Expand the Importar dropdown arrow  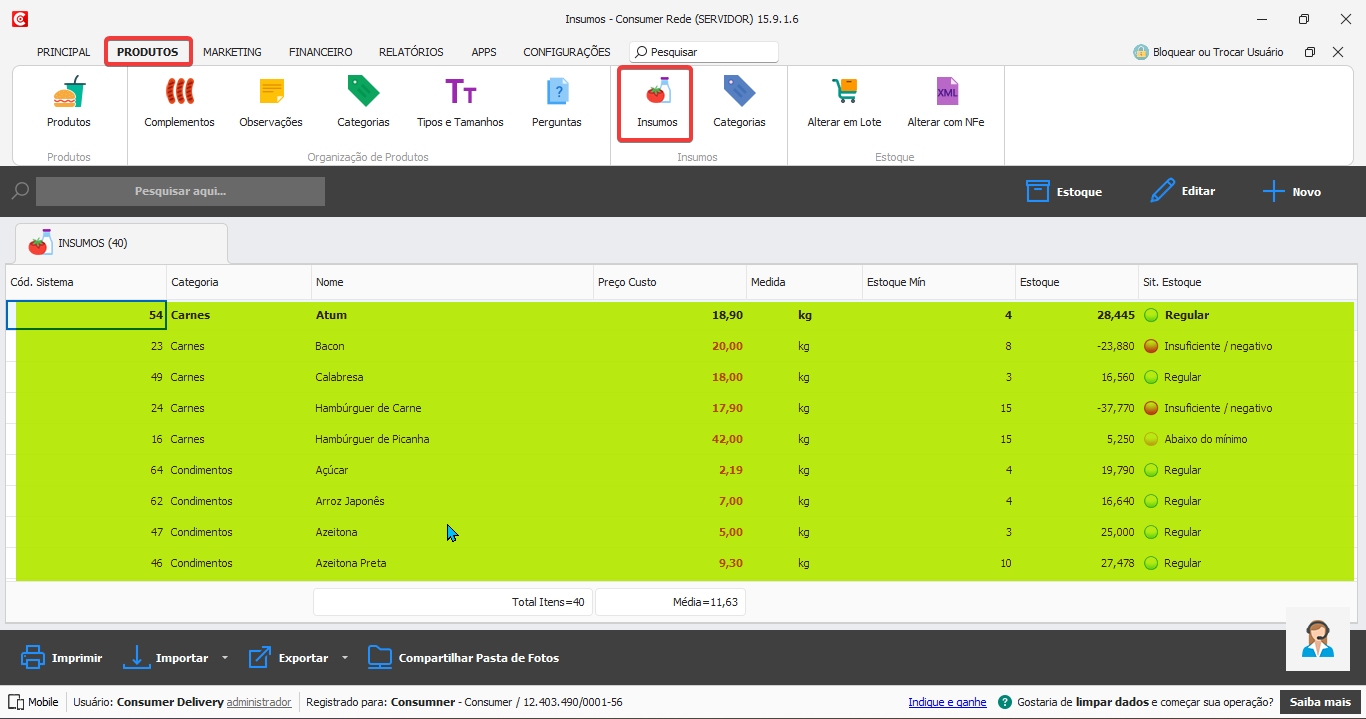225,658
